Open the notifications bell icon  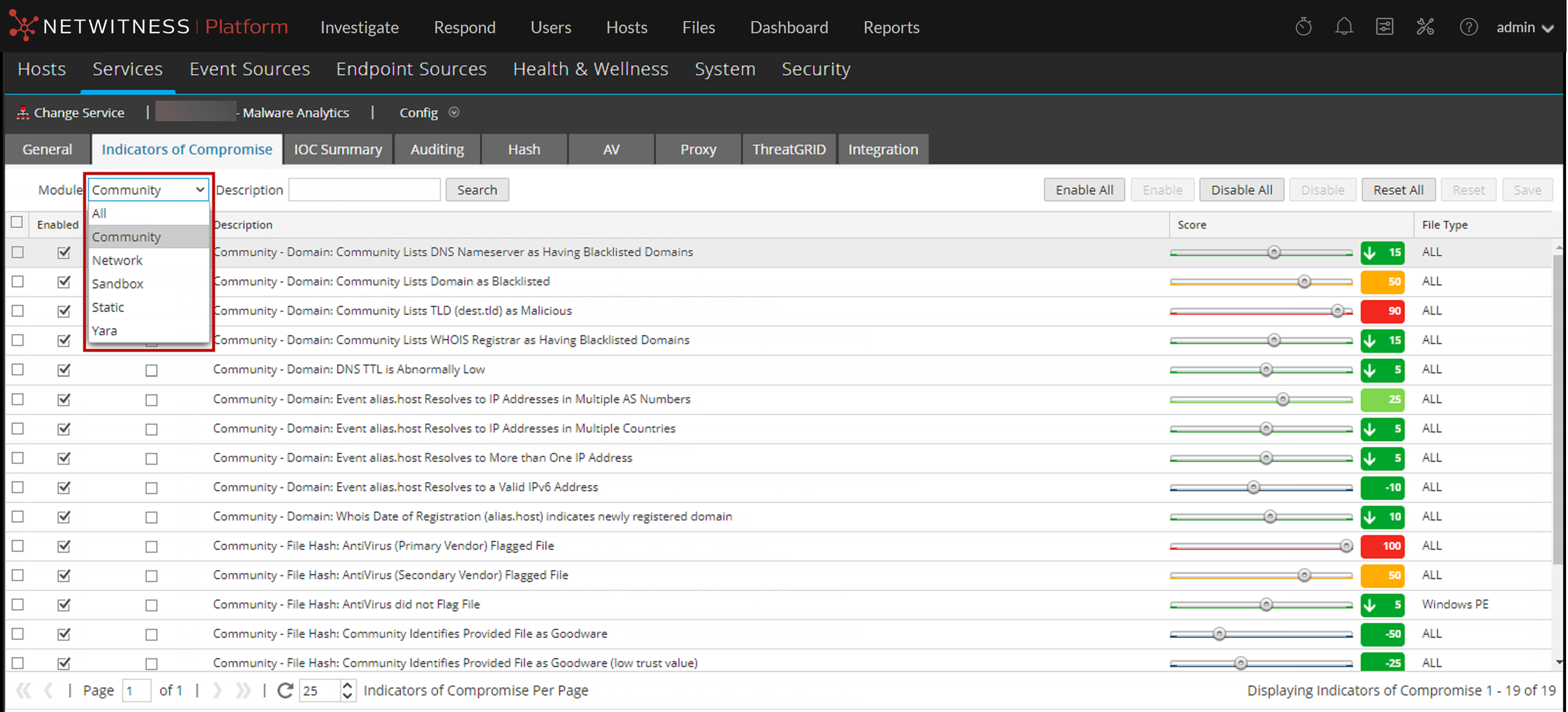(1343, 27)
